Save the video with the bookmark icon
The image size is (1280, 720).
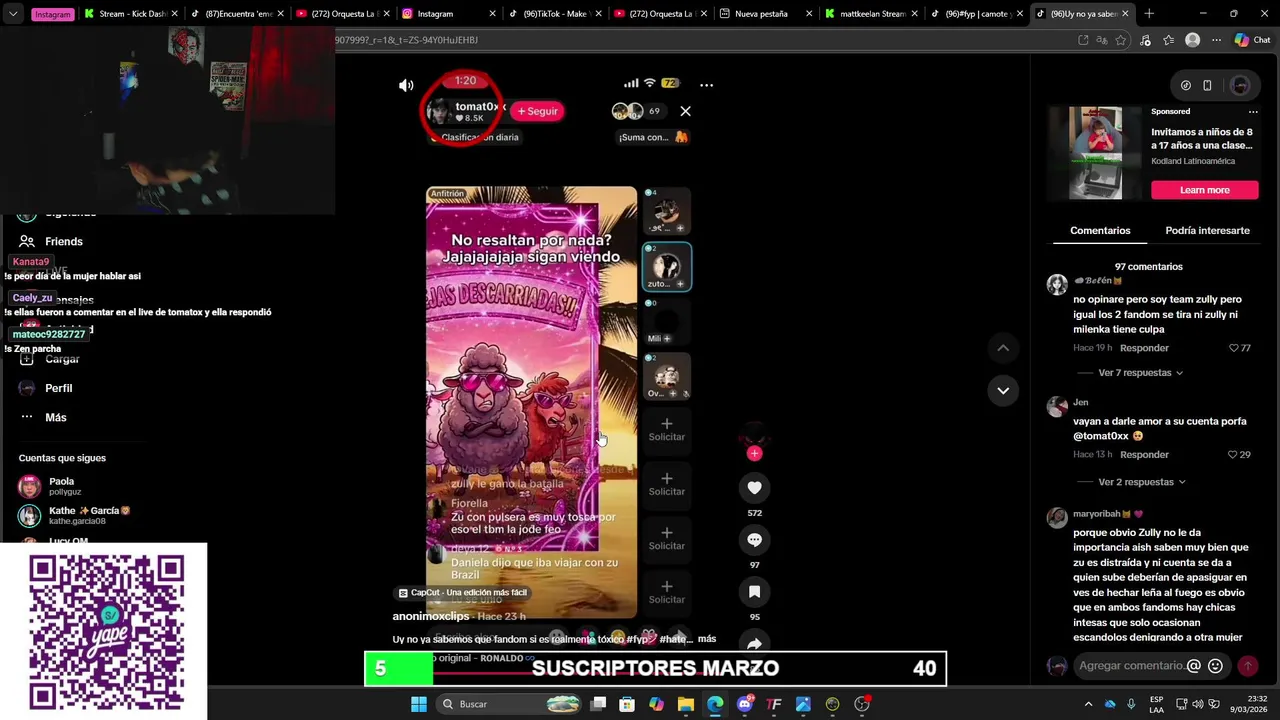(754, 592)
